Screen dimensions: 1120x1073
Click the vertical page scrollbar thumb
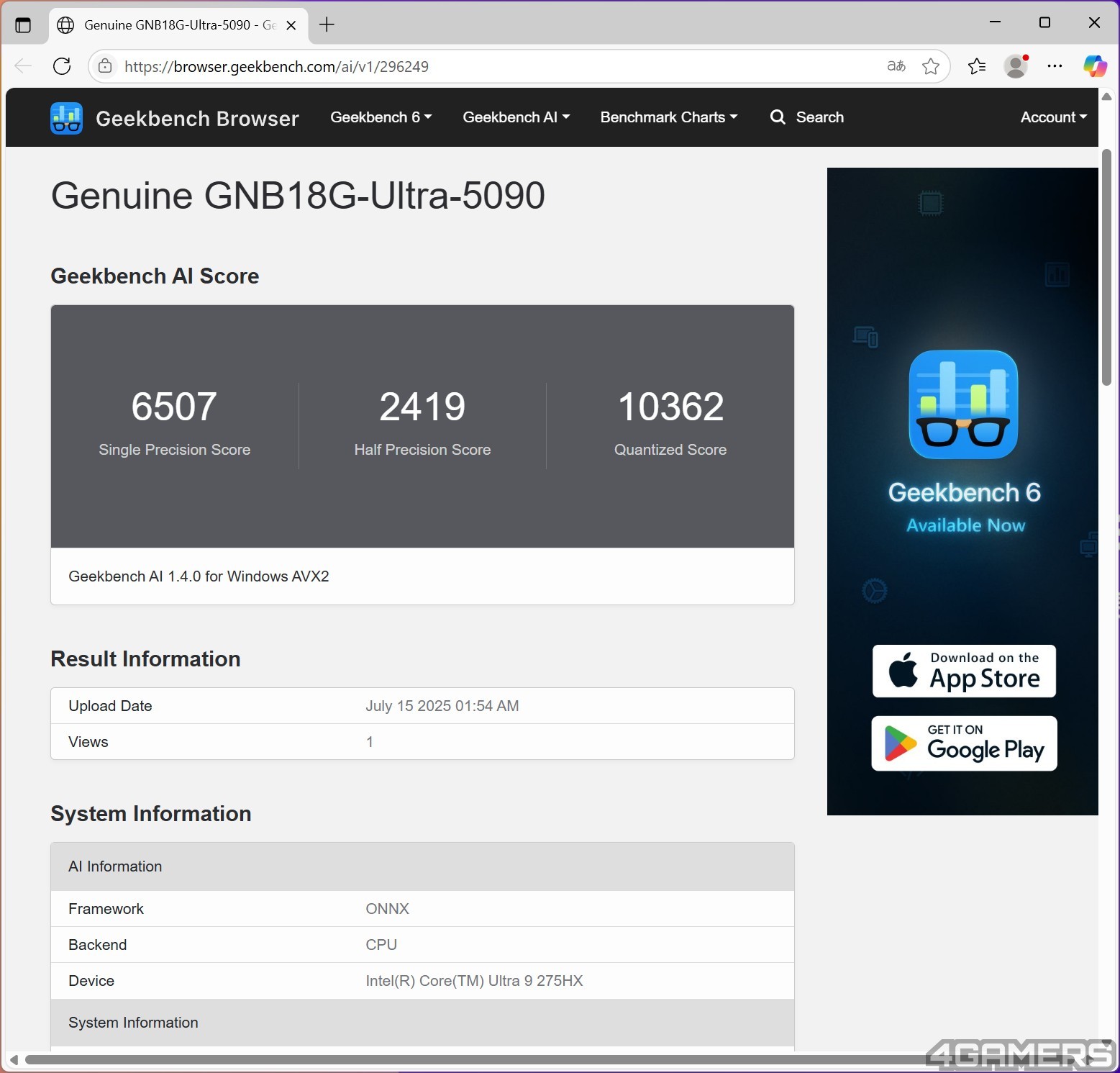click(1106, 266)
